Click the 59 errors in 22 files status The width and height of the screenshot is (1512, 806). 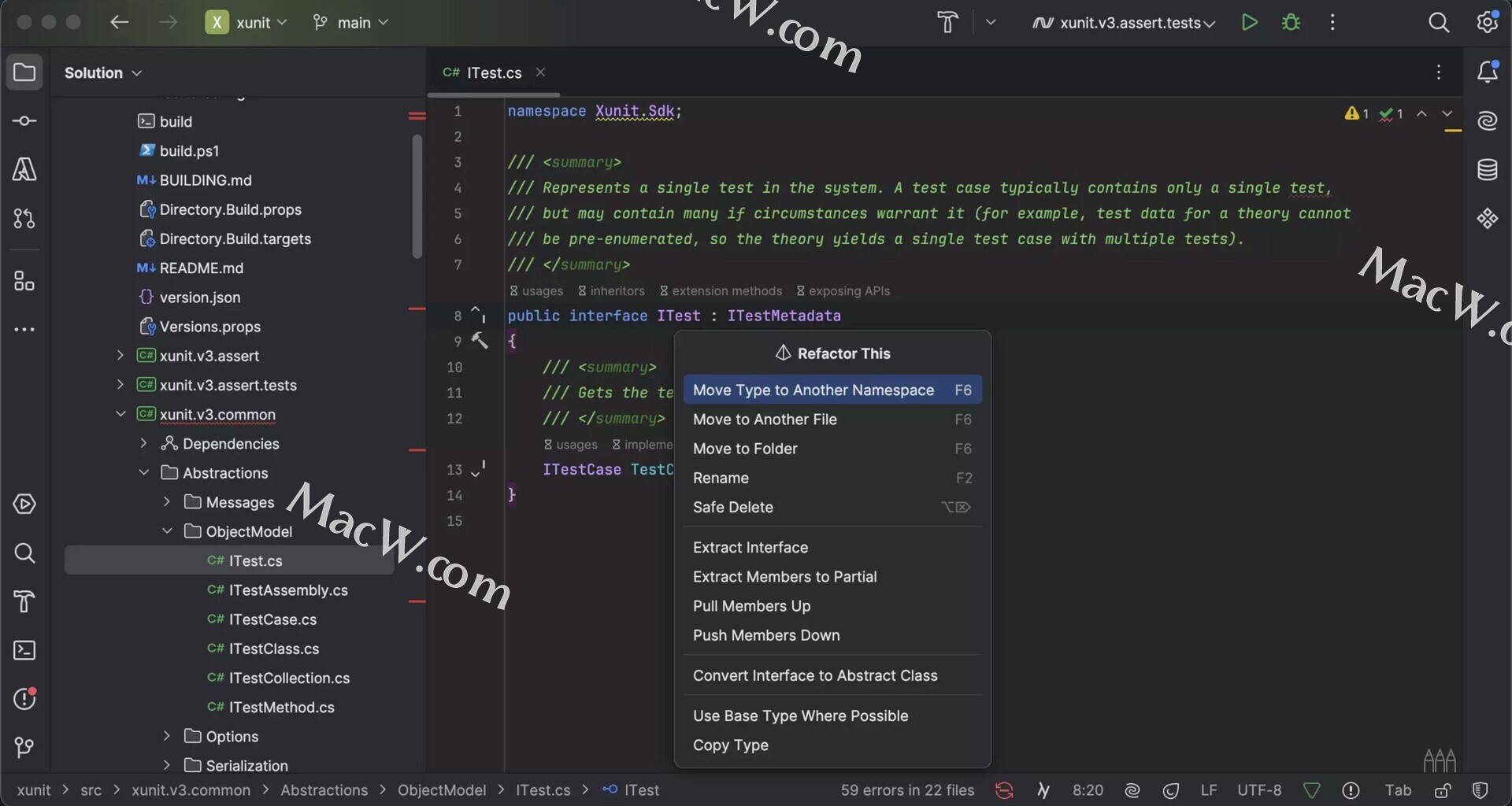907,790
